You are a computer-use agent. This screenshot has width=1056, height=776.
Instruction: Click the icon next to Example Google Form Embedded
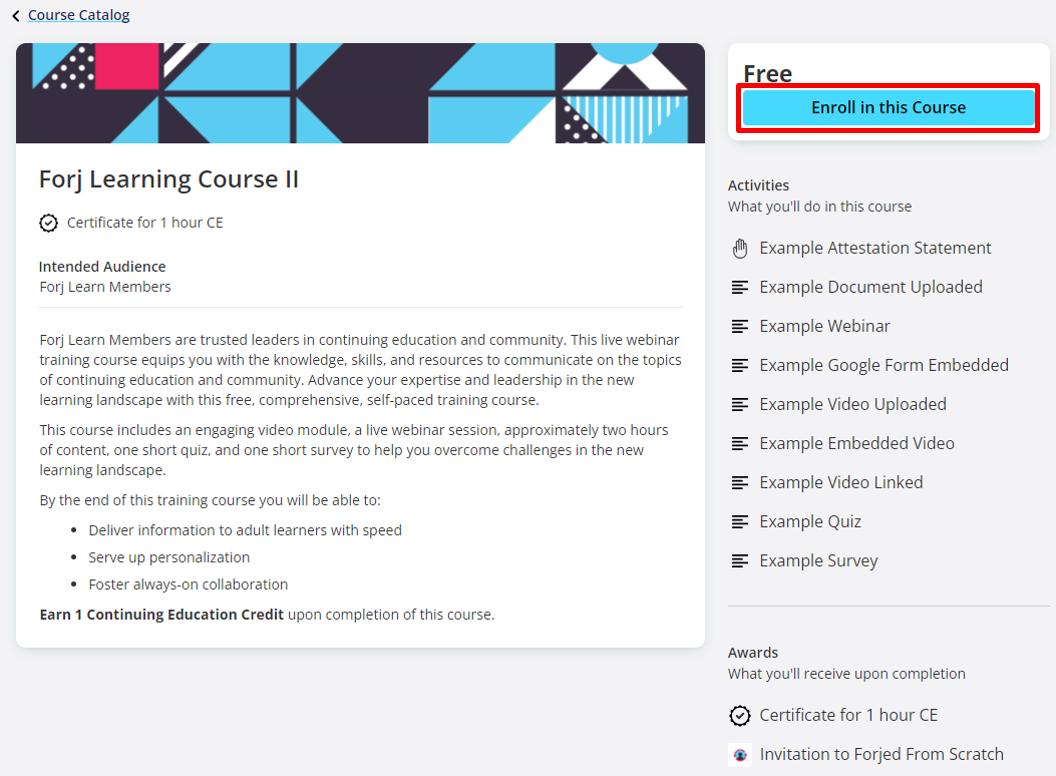(740, 365)
